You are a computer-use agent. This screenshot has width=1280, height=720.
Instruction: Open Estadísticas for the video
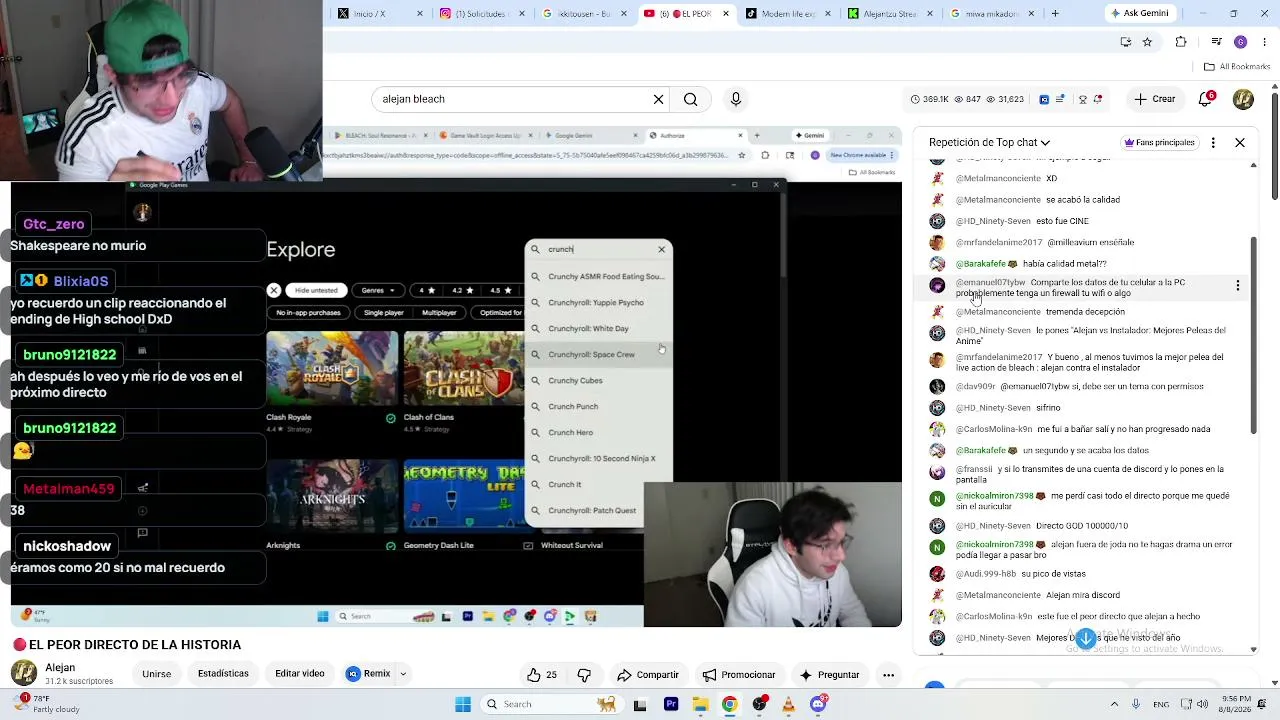[x=223, y=674]
